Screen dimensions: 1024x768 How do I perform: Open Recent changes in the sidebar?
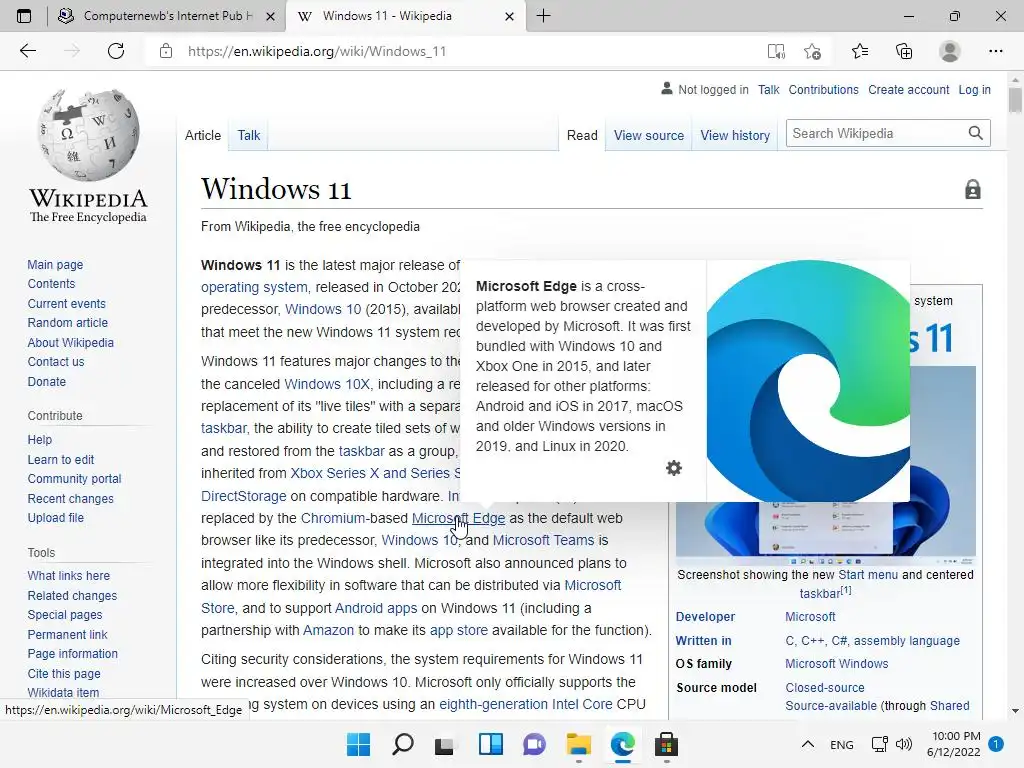(71, 498)
